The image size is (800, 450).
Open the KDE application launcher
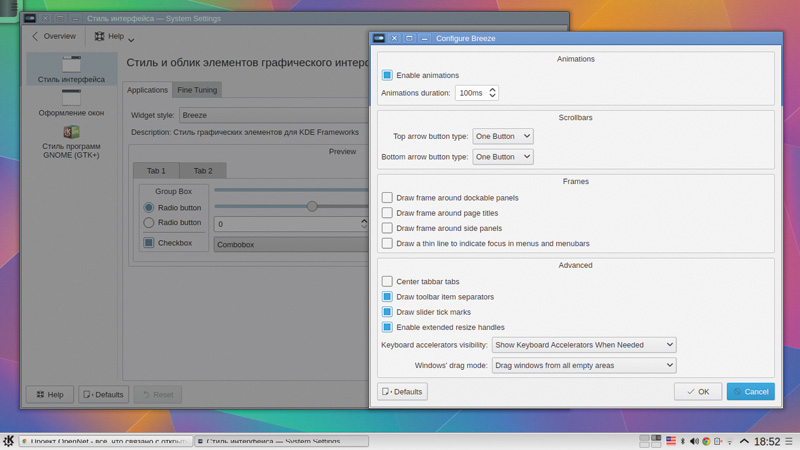[8, 441]
